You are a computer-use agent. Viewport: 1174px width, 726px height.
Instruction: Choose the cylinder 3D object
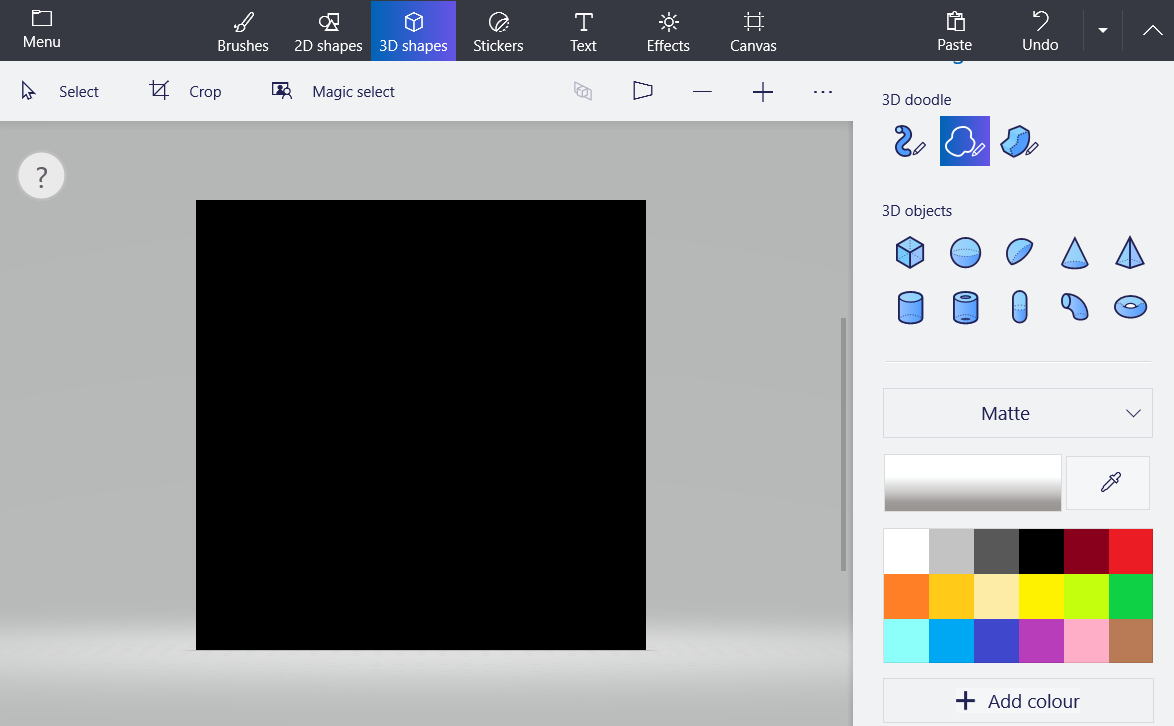[910, 307]
